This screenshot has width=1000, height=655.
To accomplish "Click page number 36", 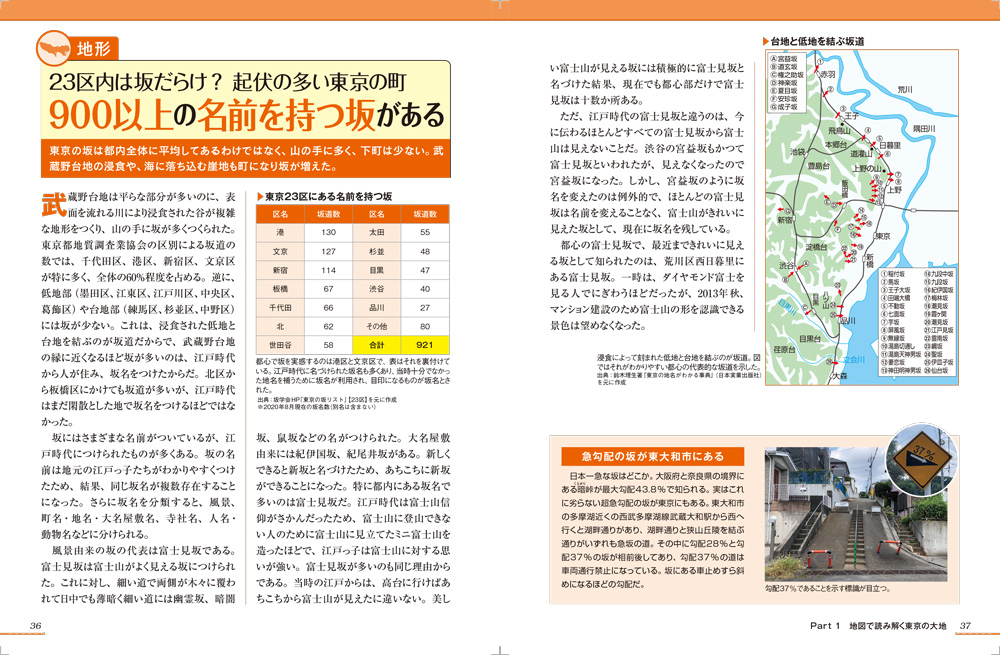I will coord(36,626).
